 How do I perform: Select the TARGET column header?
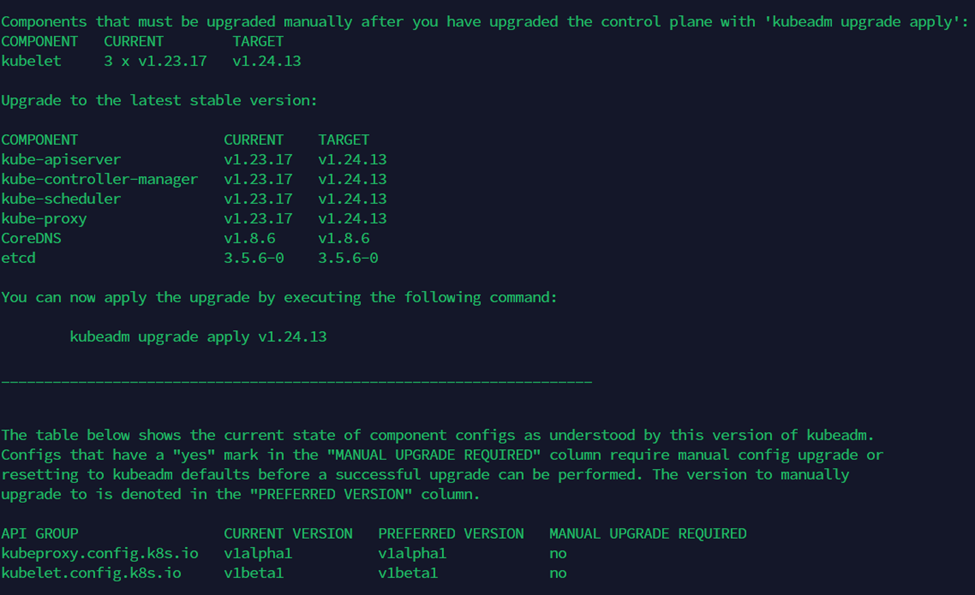click(x=340, y=139)
